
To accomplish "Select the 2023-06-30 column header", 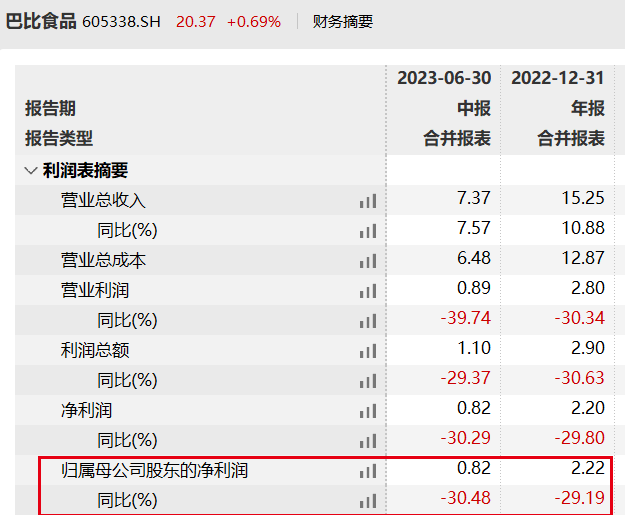I will pos(444,78).
